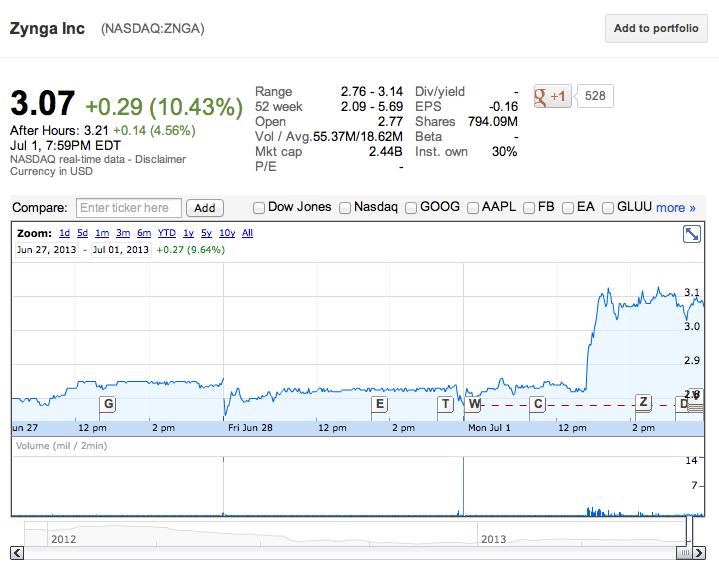
Task: Focus the Enter ticker here field
Action: [x=129, y=208]
